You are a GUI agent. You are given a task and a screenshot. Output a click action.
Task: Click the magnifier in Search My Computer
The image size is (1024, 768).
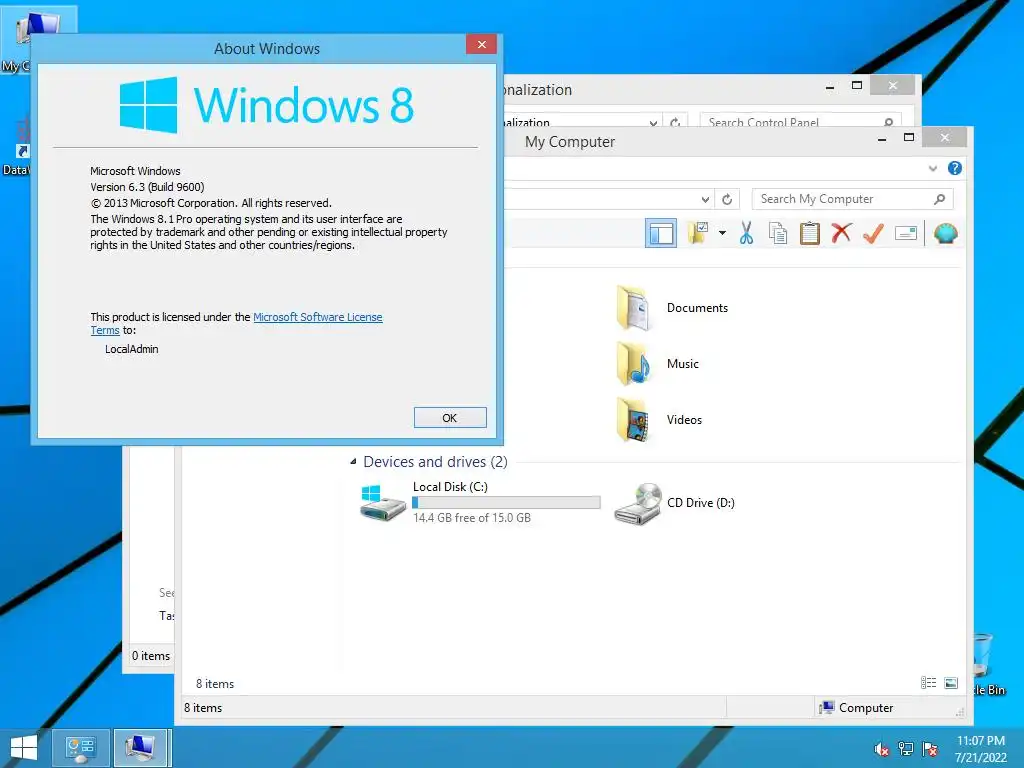click(x=940, y=199)
